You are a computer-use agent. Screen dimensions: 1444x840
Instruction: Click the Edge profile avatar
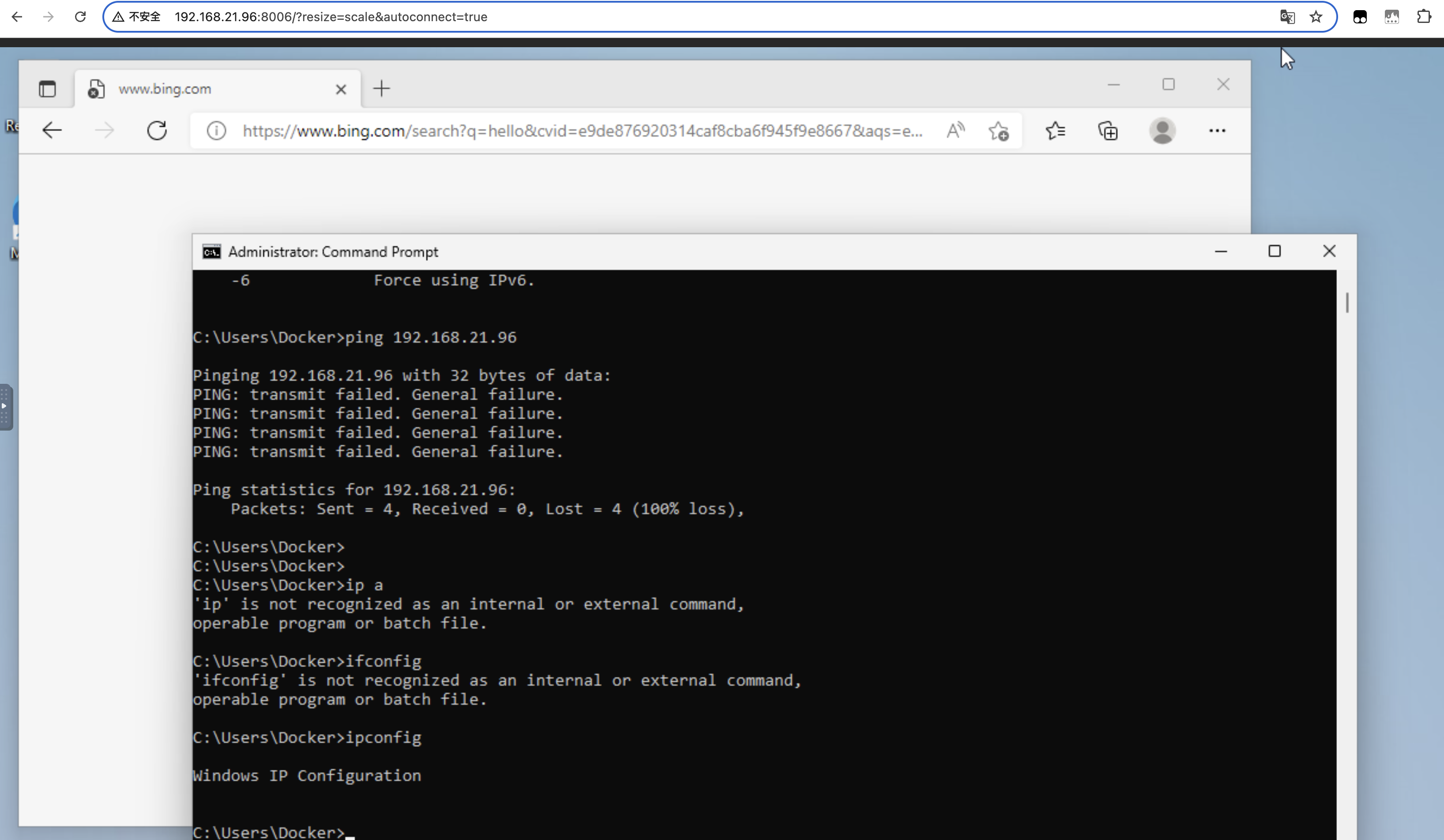pyautogui.click(x=1162, y=131)
